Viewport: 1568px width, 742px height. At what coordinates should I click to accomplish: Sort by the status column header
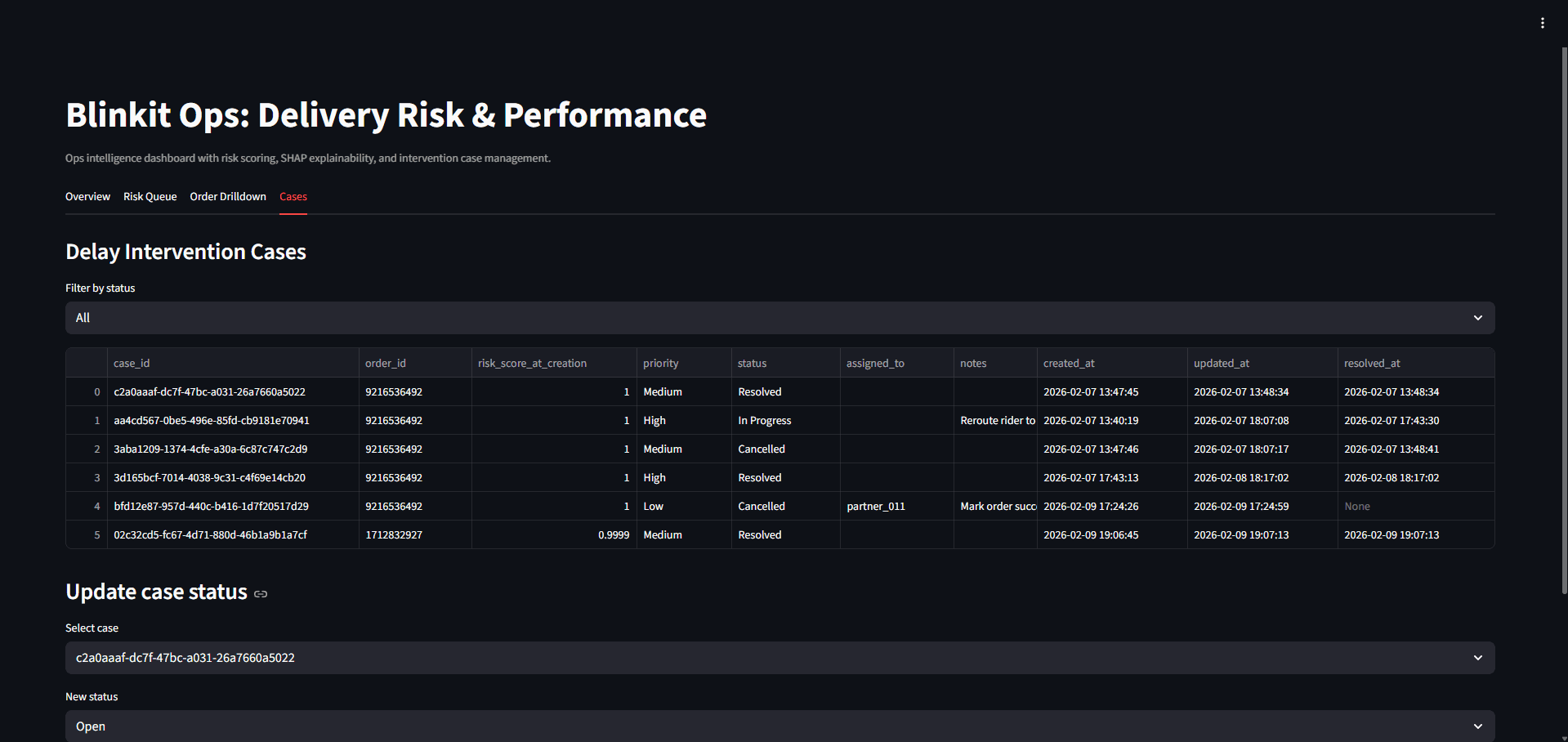(785, 363)
